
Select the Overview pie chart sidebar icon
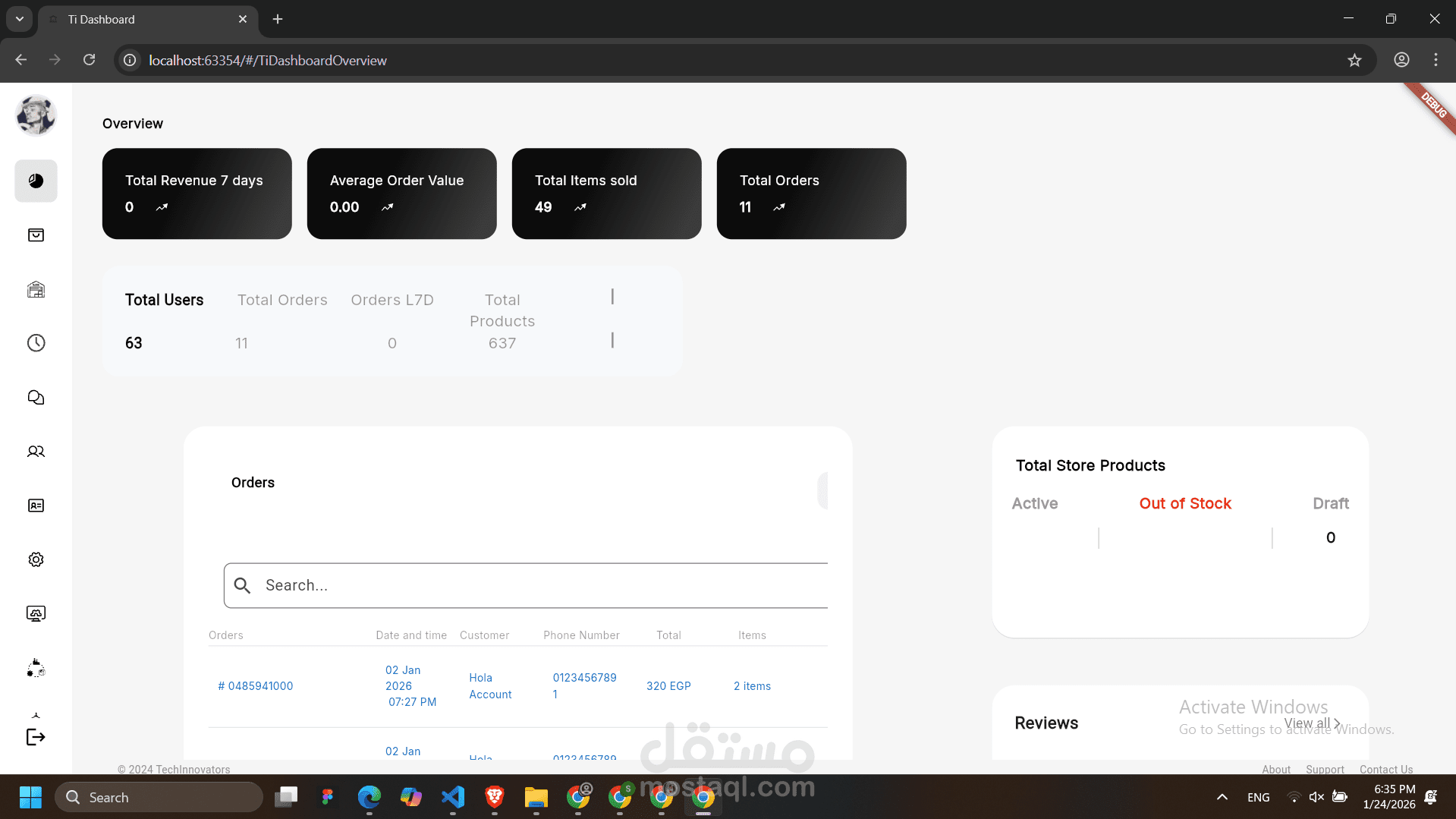point(36,181)
